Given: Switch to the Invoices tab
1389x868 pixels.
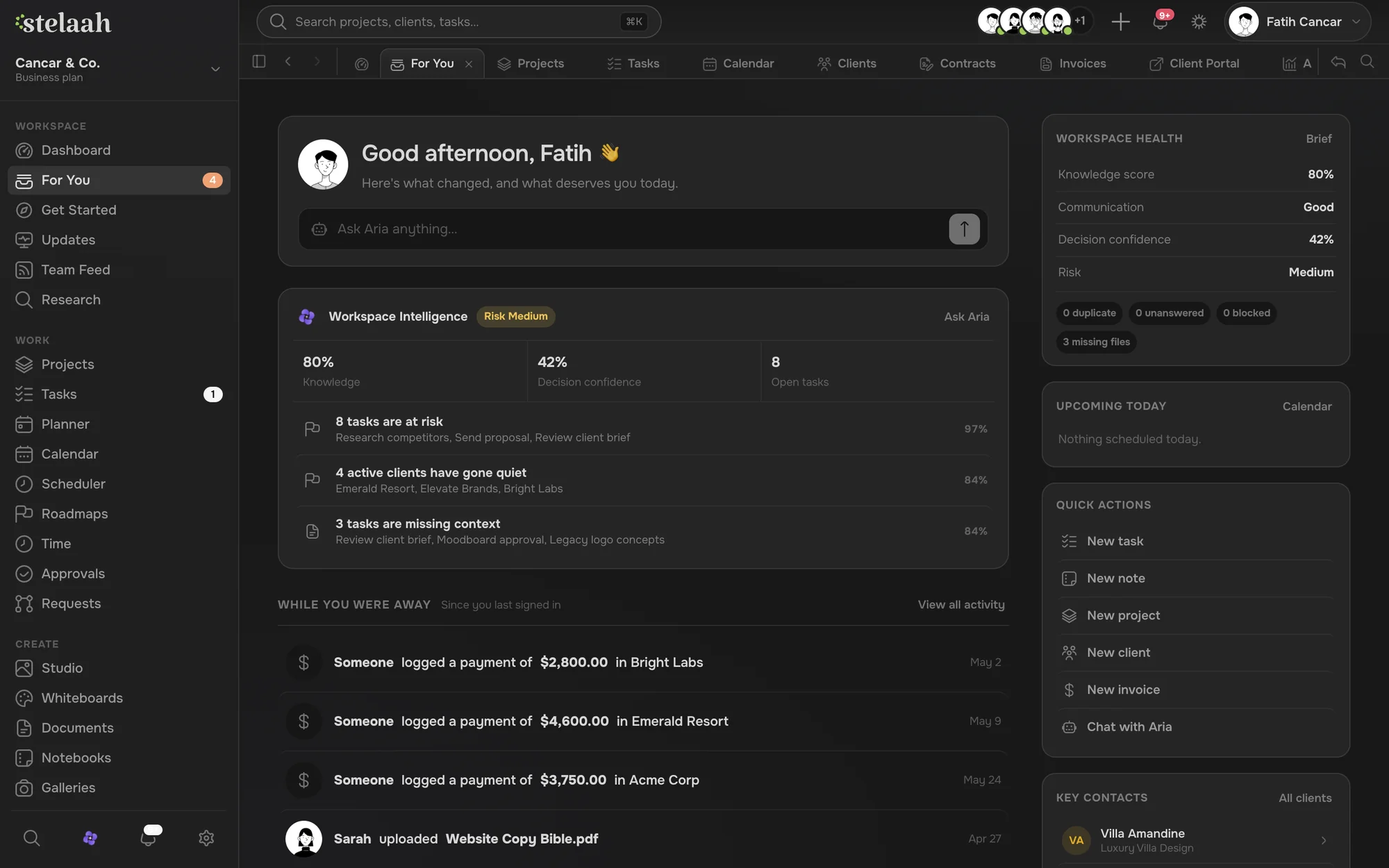Looking at the screenshot, I should (1073, 63).
